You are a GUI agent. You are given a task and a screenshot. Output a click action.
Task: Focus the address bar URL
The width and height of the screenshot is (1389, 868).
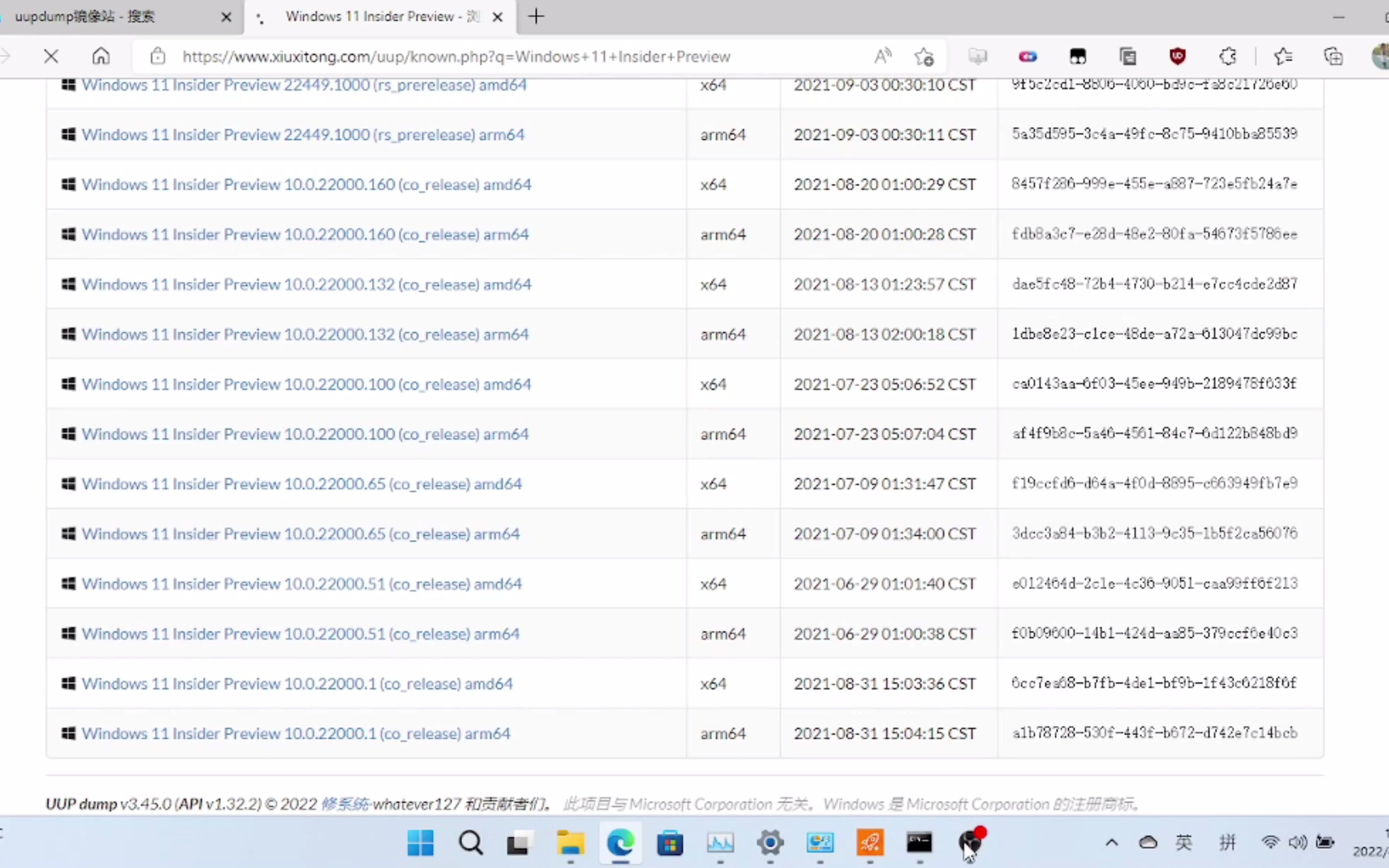pos(456,56)
